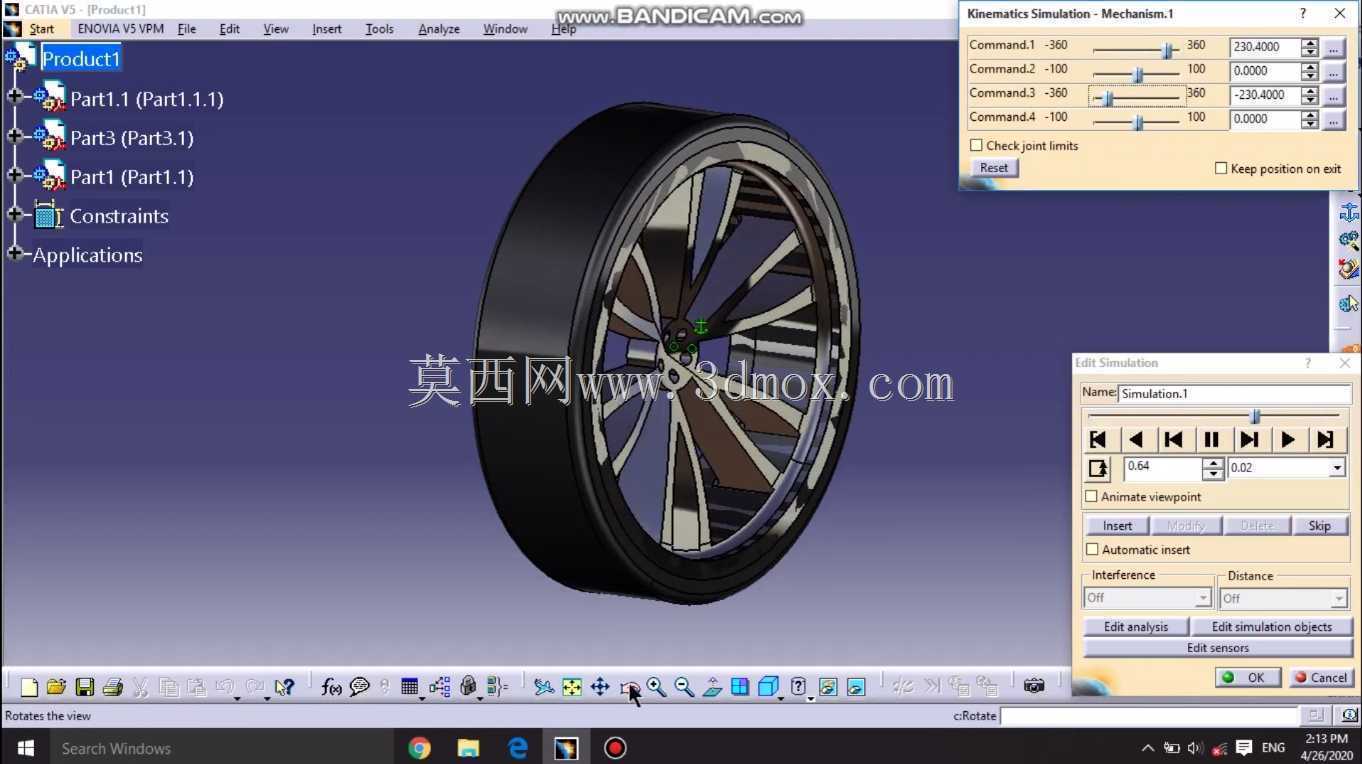Click the Save floppy disk icon
1362x764 pixels.
point(85,687)
